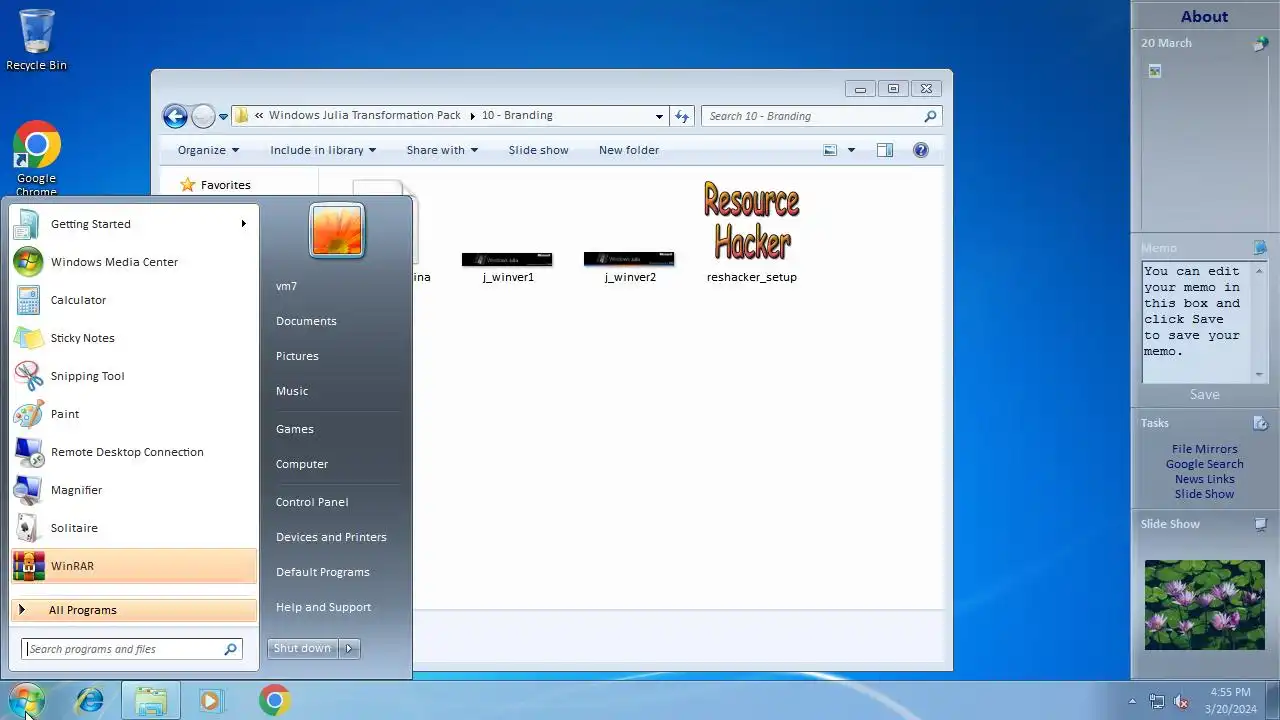Open Documents from Start menu
The width and height of the screenshot is (1280, 720).
coord(306,321)
